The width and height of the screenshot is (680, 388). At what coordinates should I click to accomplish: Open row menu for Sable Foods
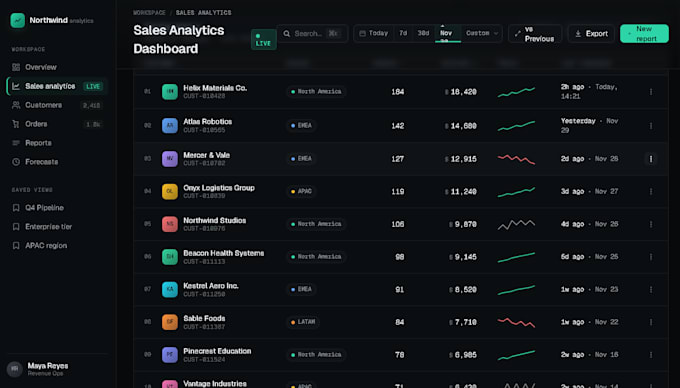click(651, 322)
